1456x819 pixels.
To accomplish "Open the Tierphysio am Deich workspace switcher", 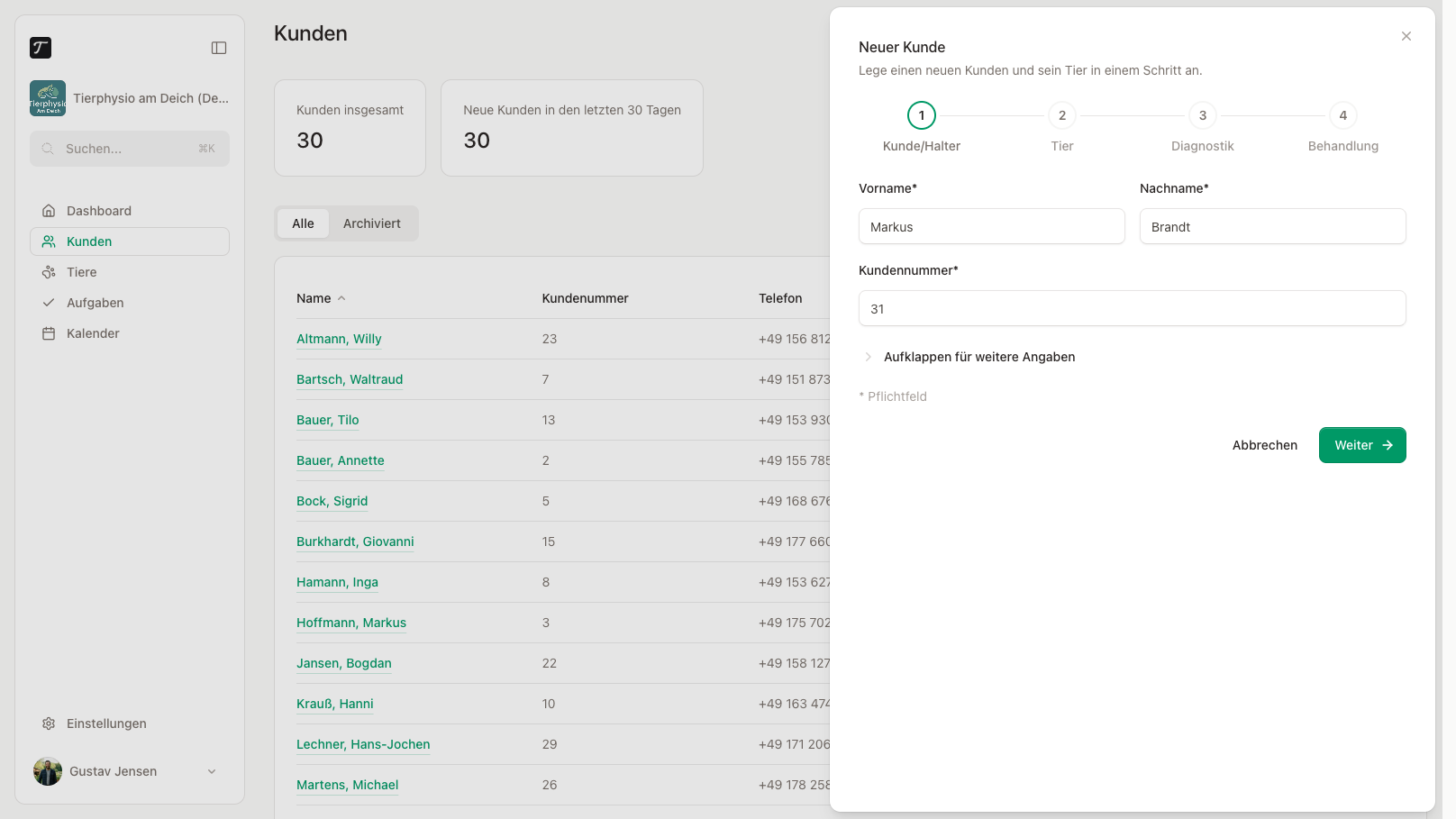I will 130,98.
